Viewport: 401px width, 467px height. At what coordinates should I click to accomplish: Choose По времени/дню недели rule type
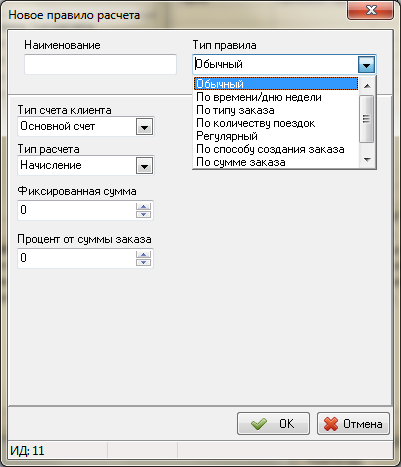tap(276, 97)
